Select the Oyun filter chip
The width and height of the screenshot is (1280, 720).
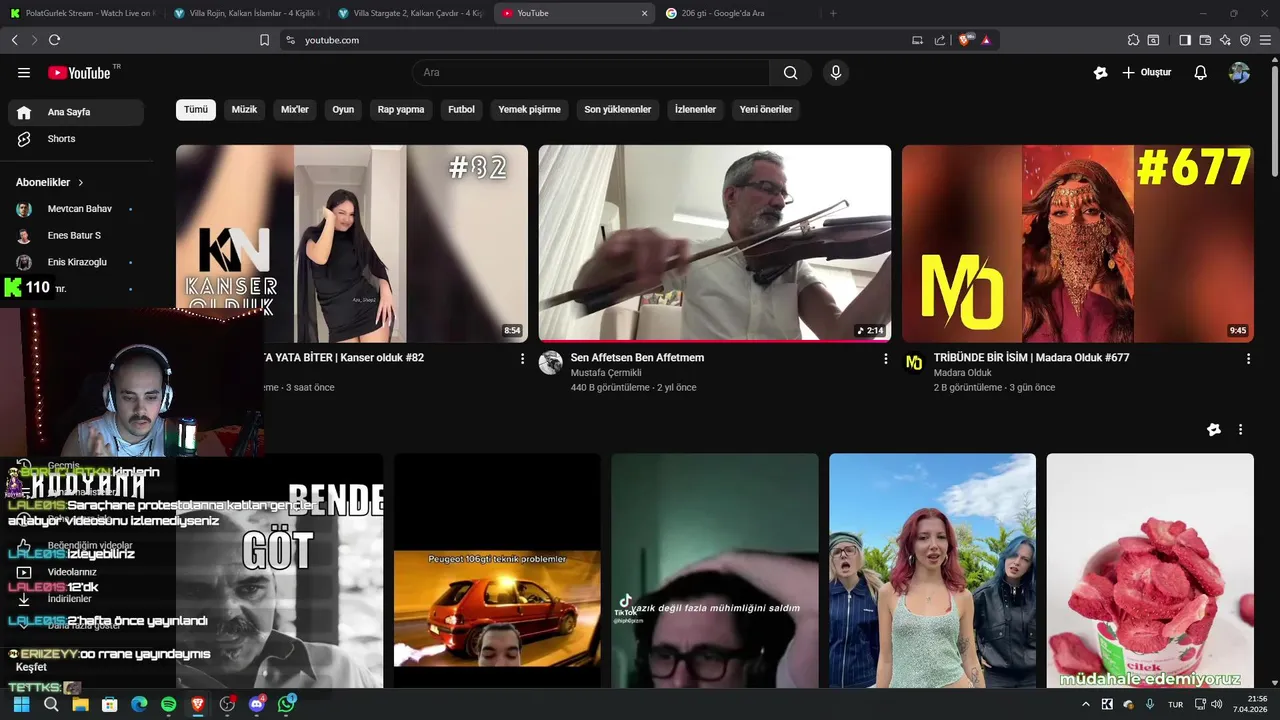click(x=343, y=109)
